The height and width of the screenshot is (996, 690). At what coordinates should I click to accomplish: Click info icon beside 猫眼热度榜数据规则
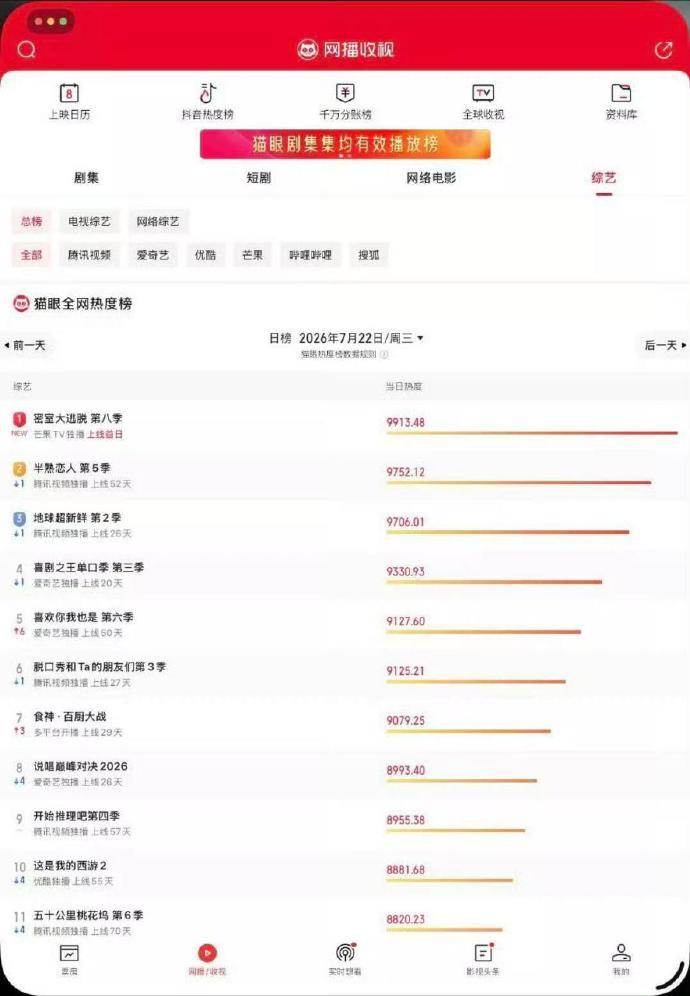pos(384,354)
